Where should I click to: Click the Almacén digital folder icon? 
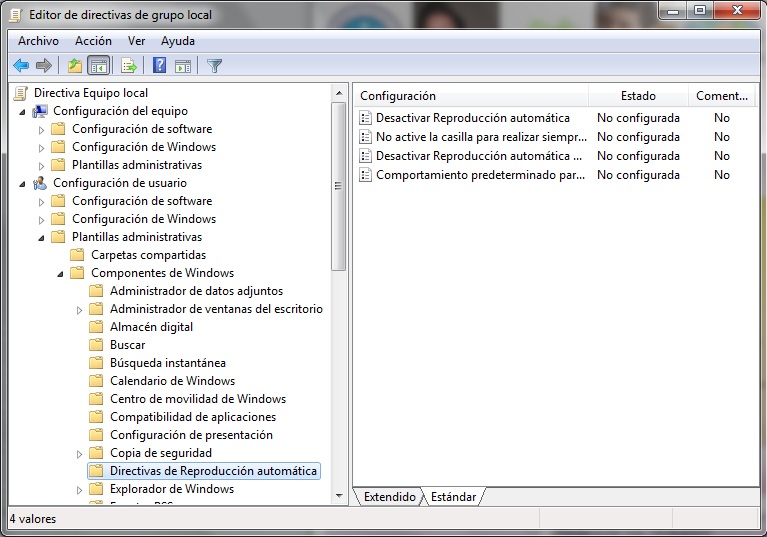tap(96, 327)
